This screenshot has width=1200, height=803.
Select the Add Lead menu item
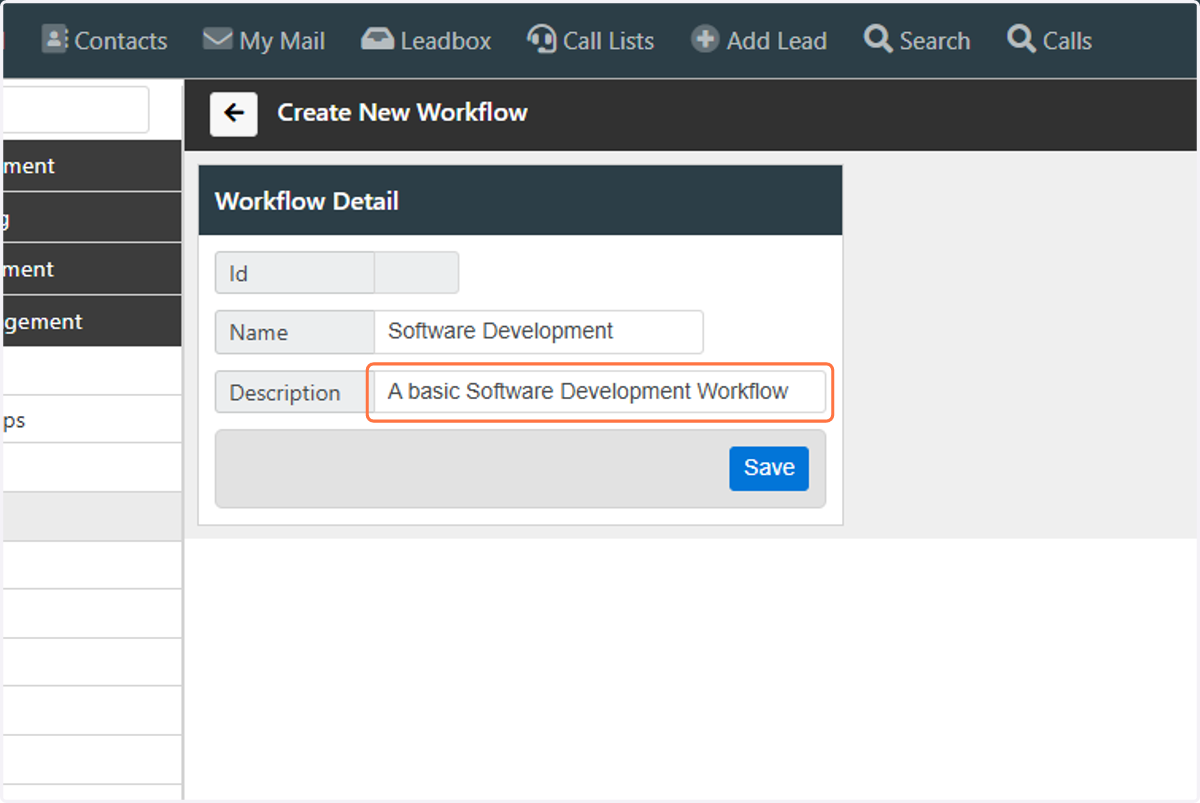coord(759,41)
